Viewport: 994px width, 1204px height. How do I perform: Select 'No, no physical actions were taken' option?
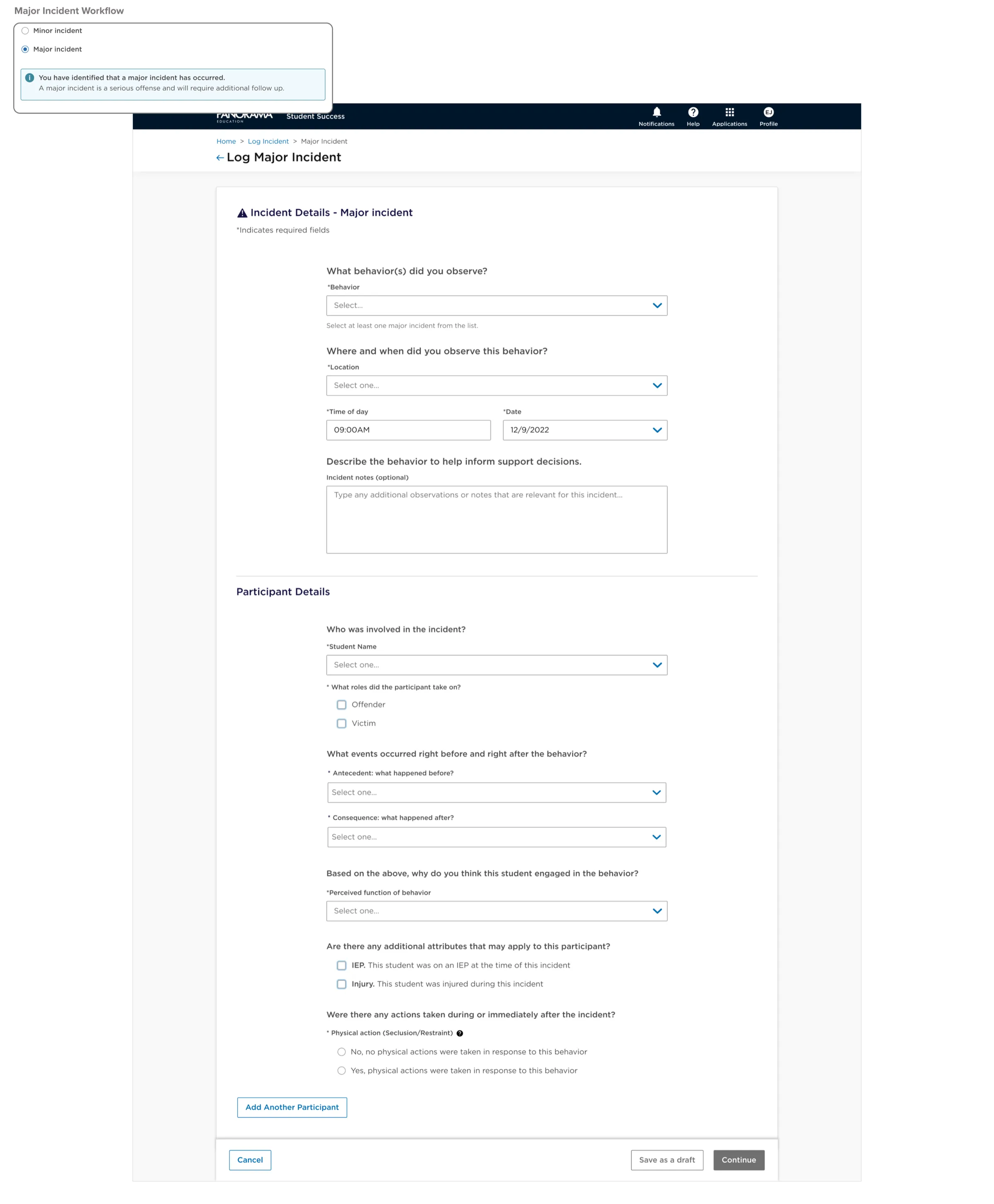341,1052
